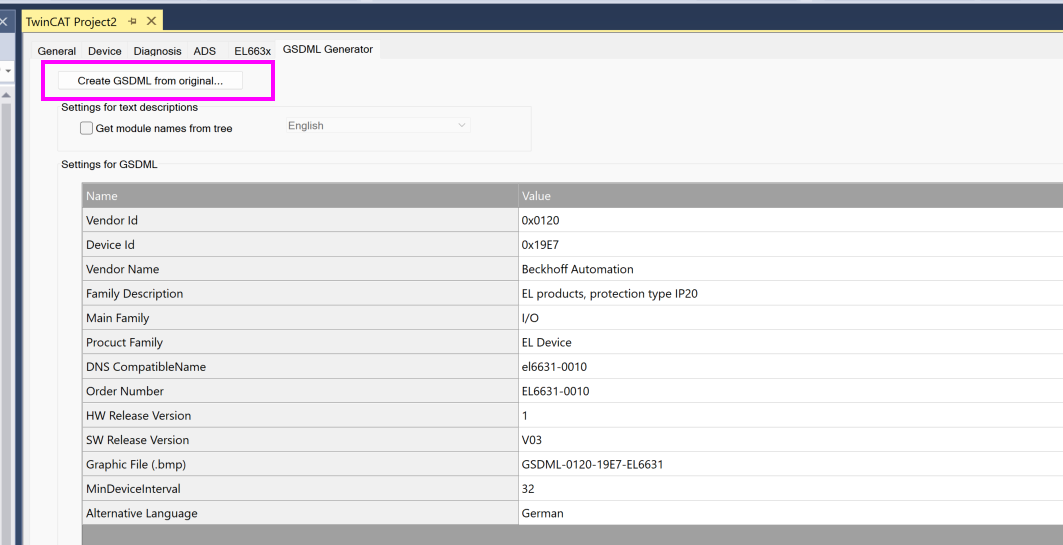Select the Vendor Id name cell
Image resolution: width=1063 pixels, height=545 pixels.
(300, 220)
